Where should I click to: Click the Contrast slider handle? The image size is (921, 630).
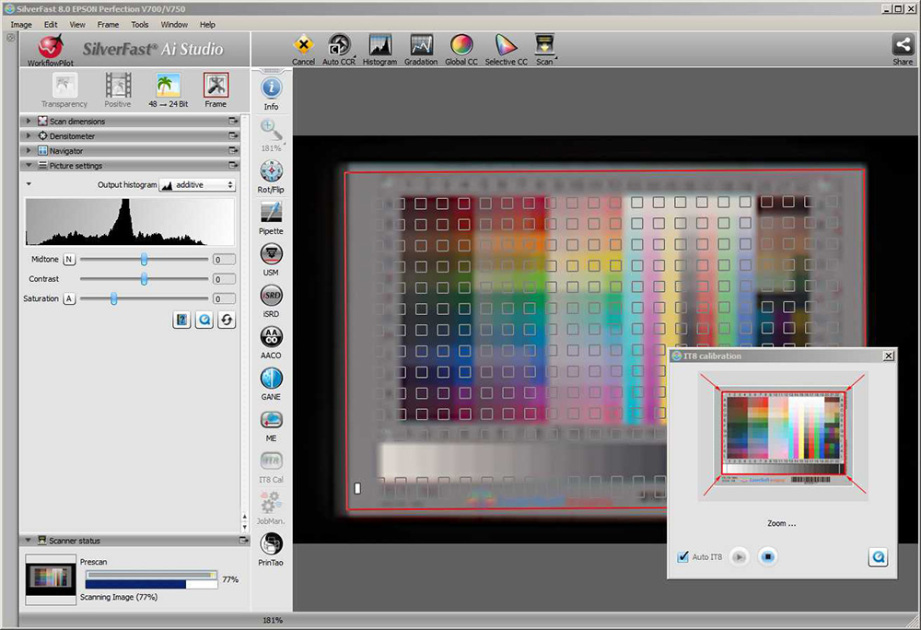[144, 279]
